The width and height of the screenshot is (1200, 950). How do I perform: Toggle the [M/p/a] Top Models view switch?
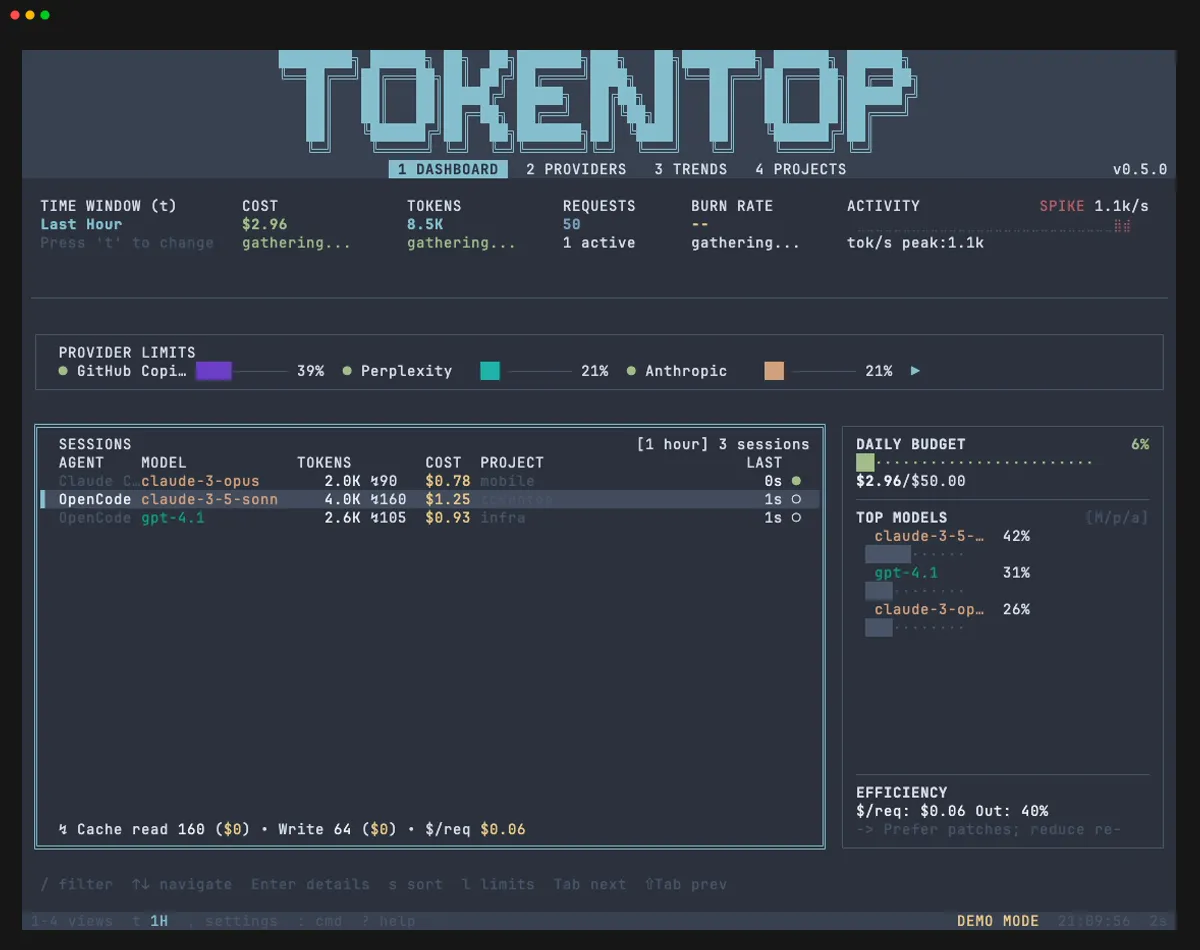tap(1116, 518)
